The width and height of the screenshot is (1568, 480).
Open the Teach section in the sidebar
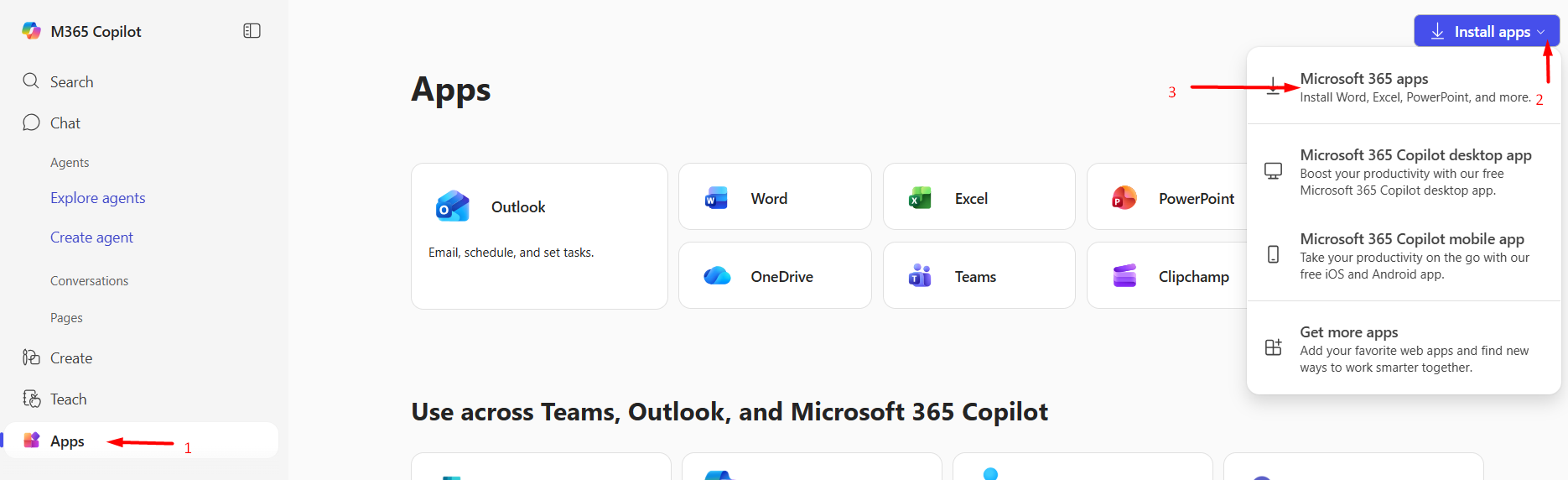click(68, 399)
